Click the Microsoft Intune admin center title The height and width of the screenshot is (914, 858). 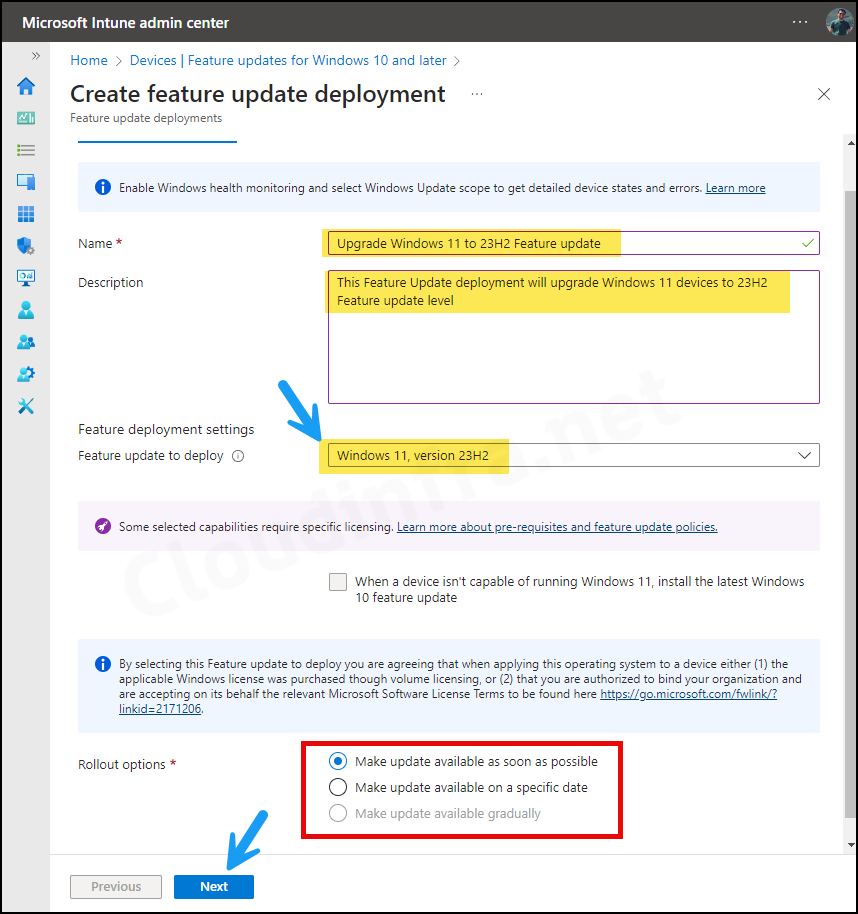pyautogui.click(x=125, y=23)
